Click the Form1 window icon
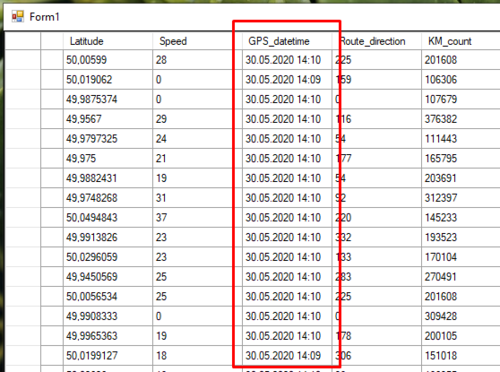500x372 pixels. click(x=18, y=16)
